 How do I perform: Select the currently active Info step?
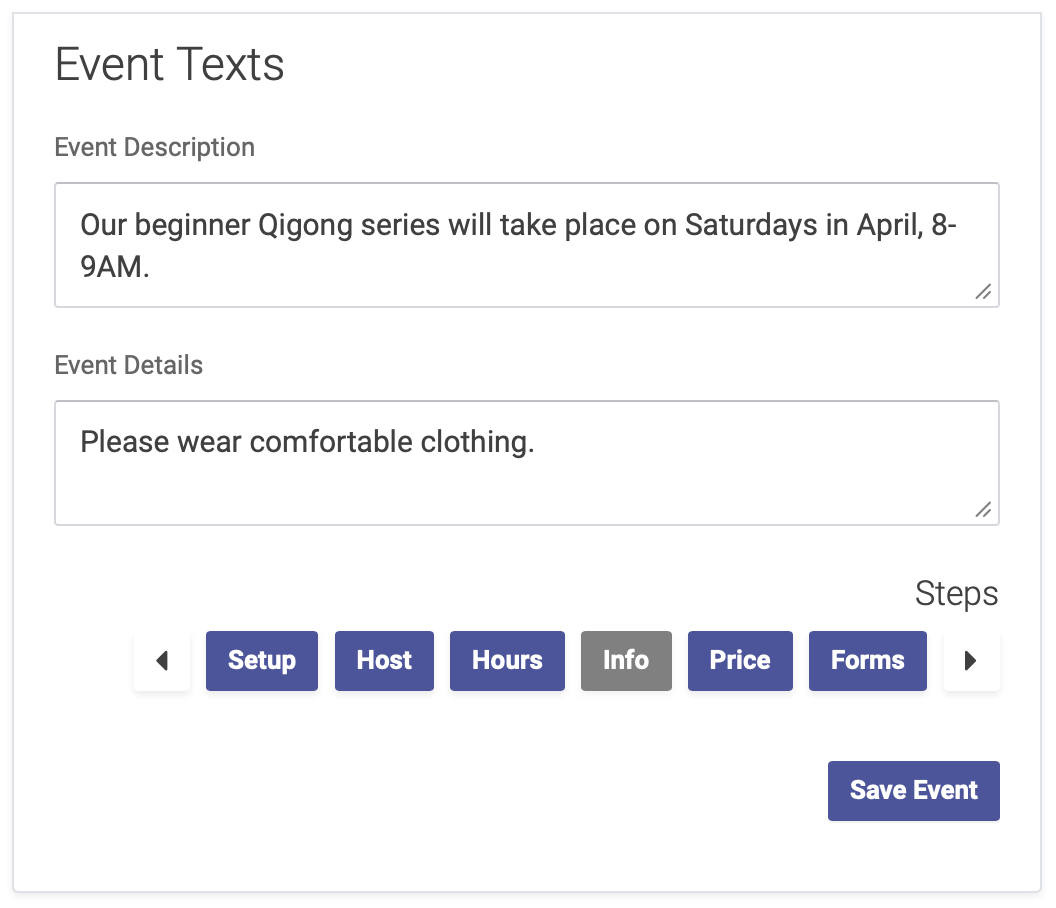[626, 661]
